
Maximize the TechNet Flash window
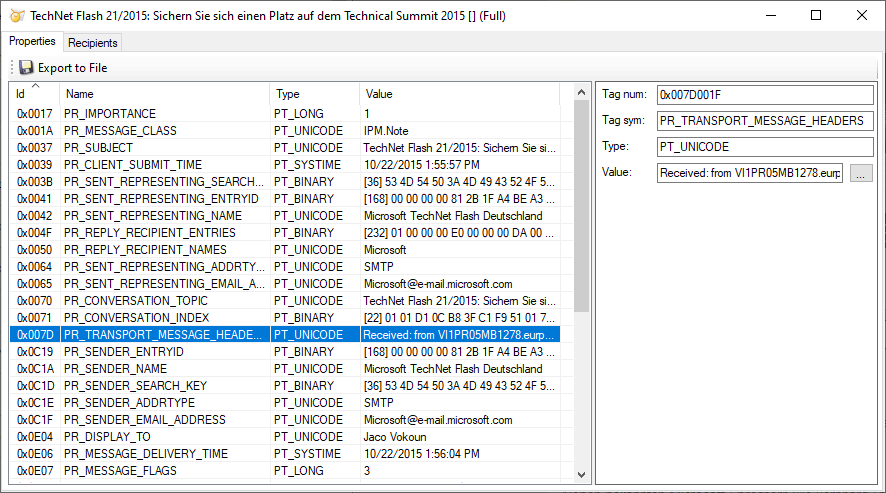point(816,15)
